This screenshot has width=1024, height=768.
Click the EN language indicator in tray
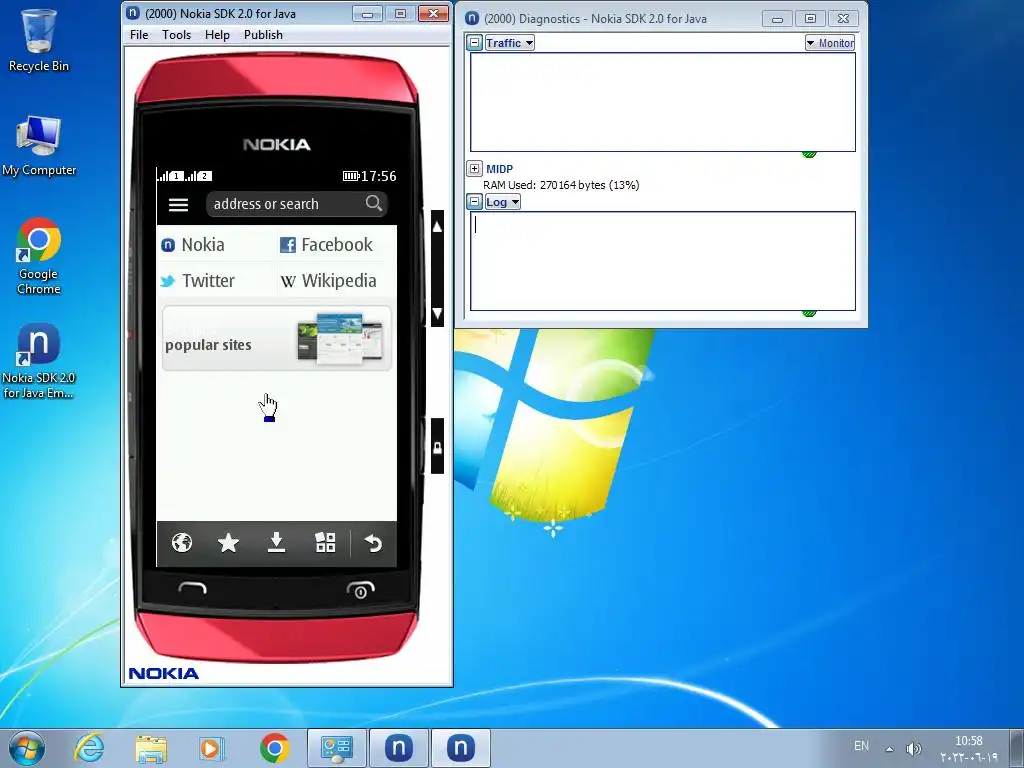[x=861, y=746]
